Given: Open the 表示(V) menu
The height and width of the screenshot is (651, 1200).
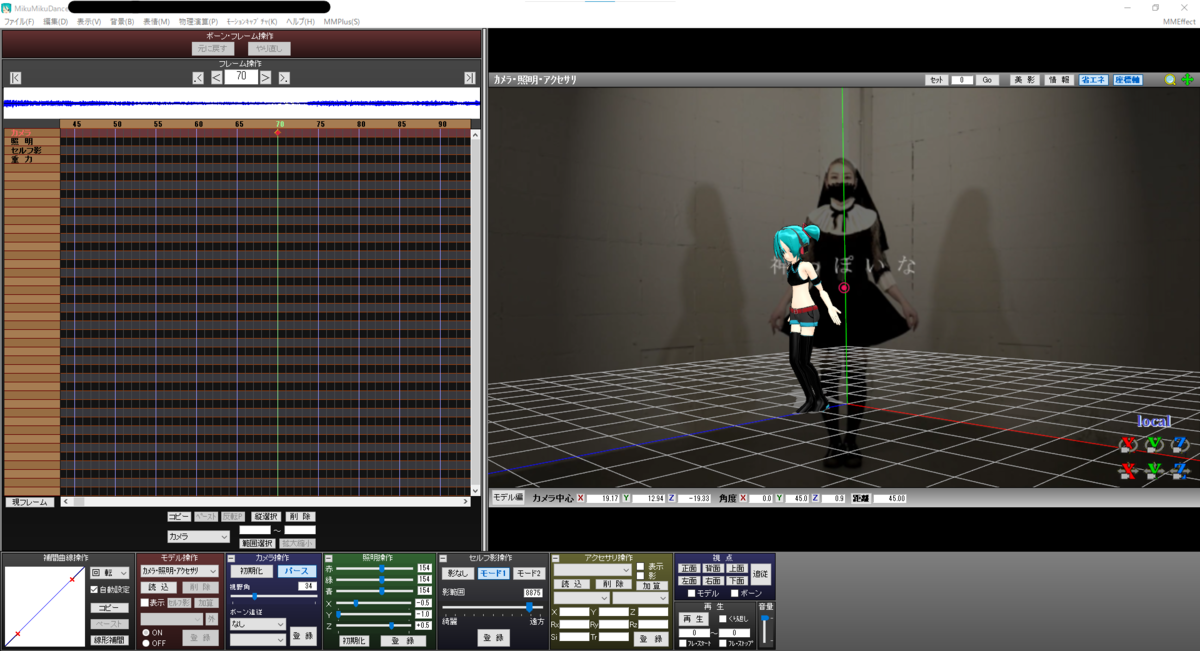Looking at the screenshot, I should click(89, 21).
